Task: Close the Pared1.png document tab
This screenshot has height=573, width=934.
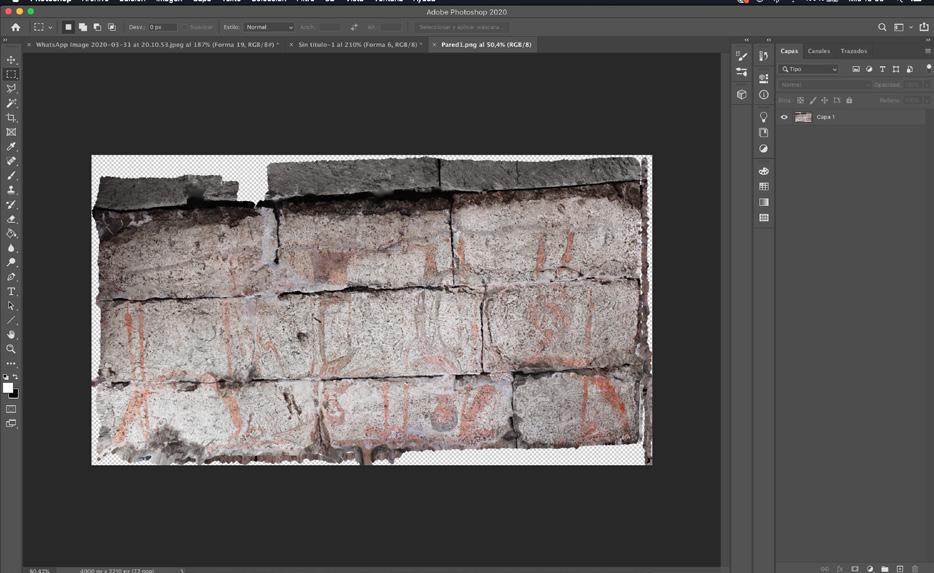Action: click(x=434, y=45)
